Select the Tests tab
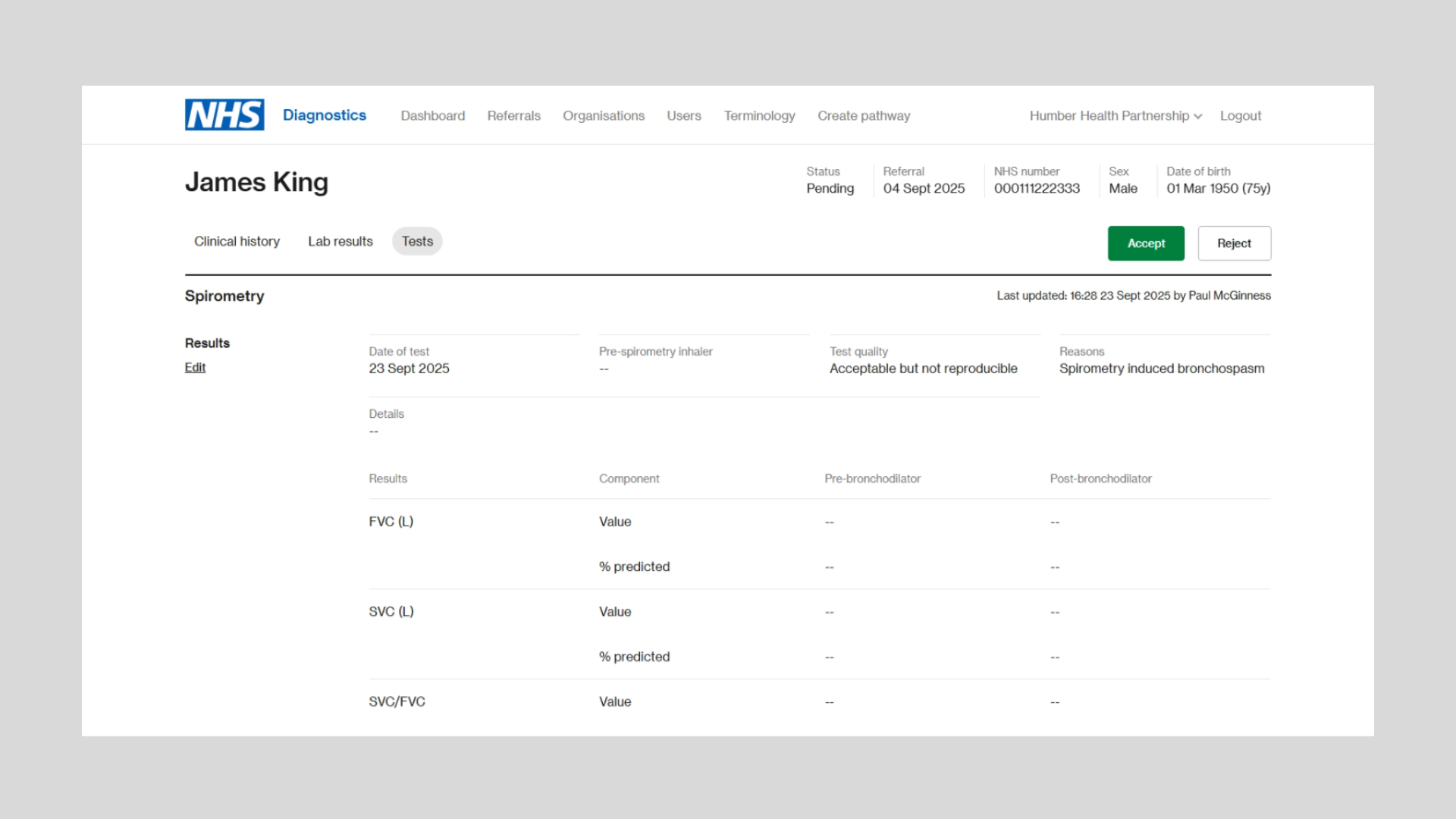1456x819 pixels. pos(416,241)
